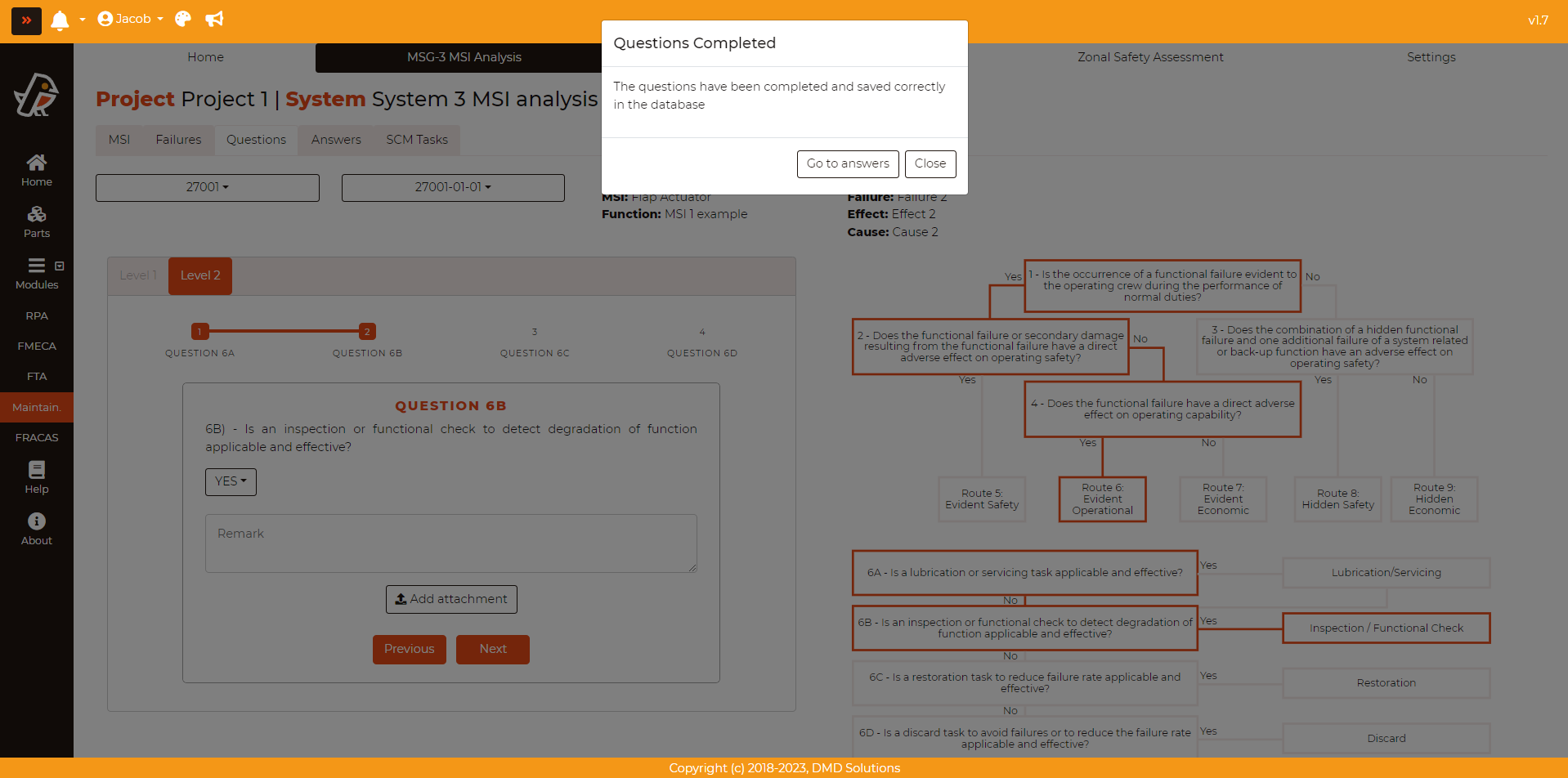Select the Level 2 tab

(200, 275)
